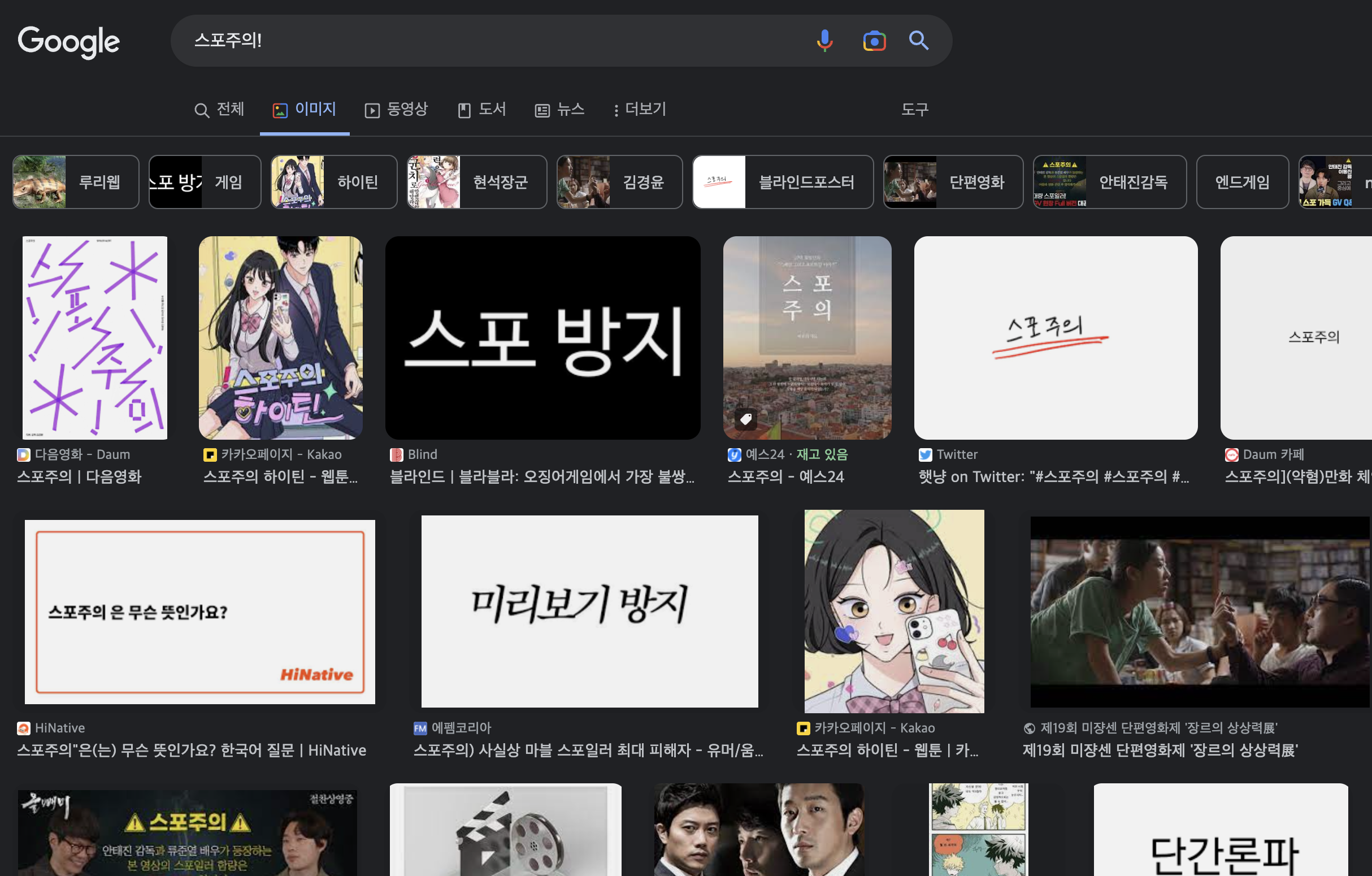Open Google Lens camera search
The image size is (1372, 876).
874,41
